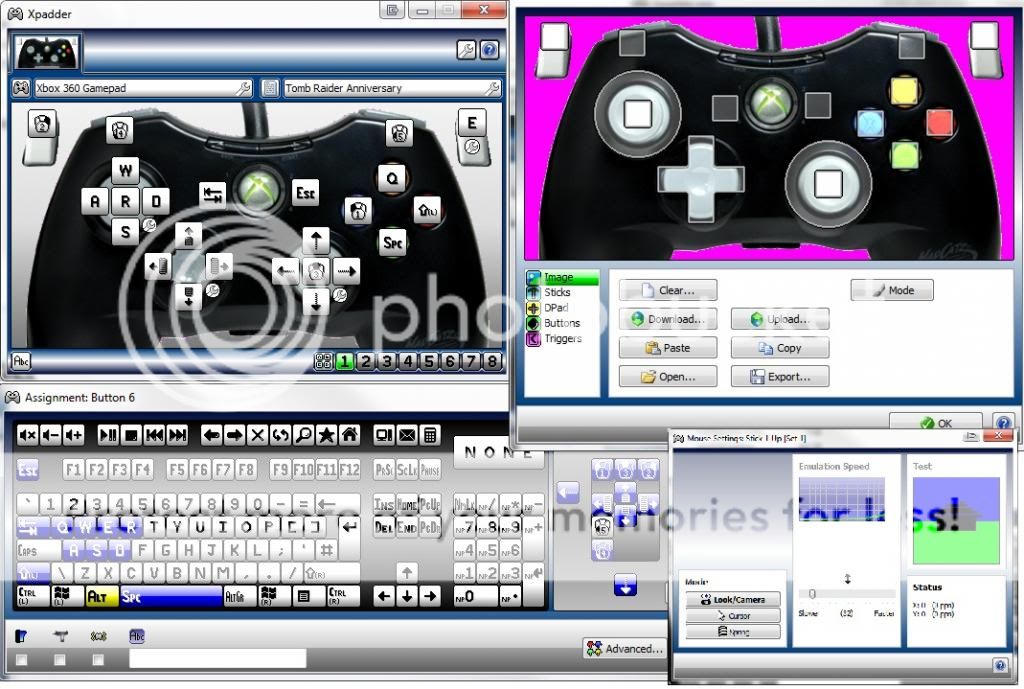Viewport: 1024px width, 689px height.
Task: Open the Advanced assignment options
Action: (625, 648)
